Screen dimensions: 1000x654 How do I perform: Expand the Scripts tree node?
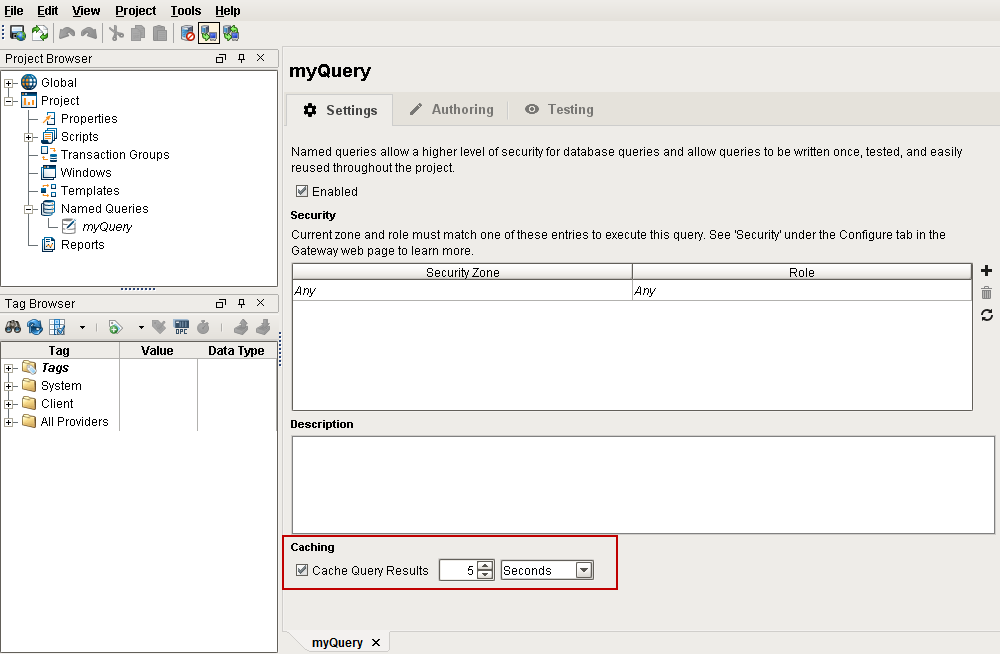(29, 137)
